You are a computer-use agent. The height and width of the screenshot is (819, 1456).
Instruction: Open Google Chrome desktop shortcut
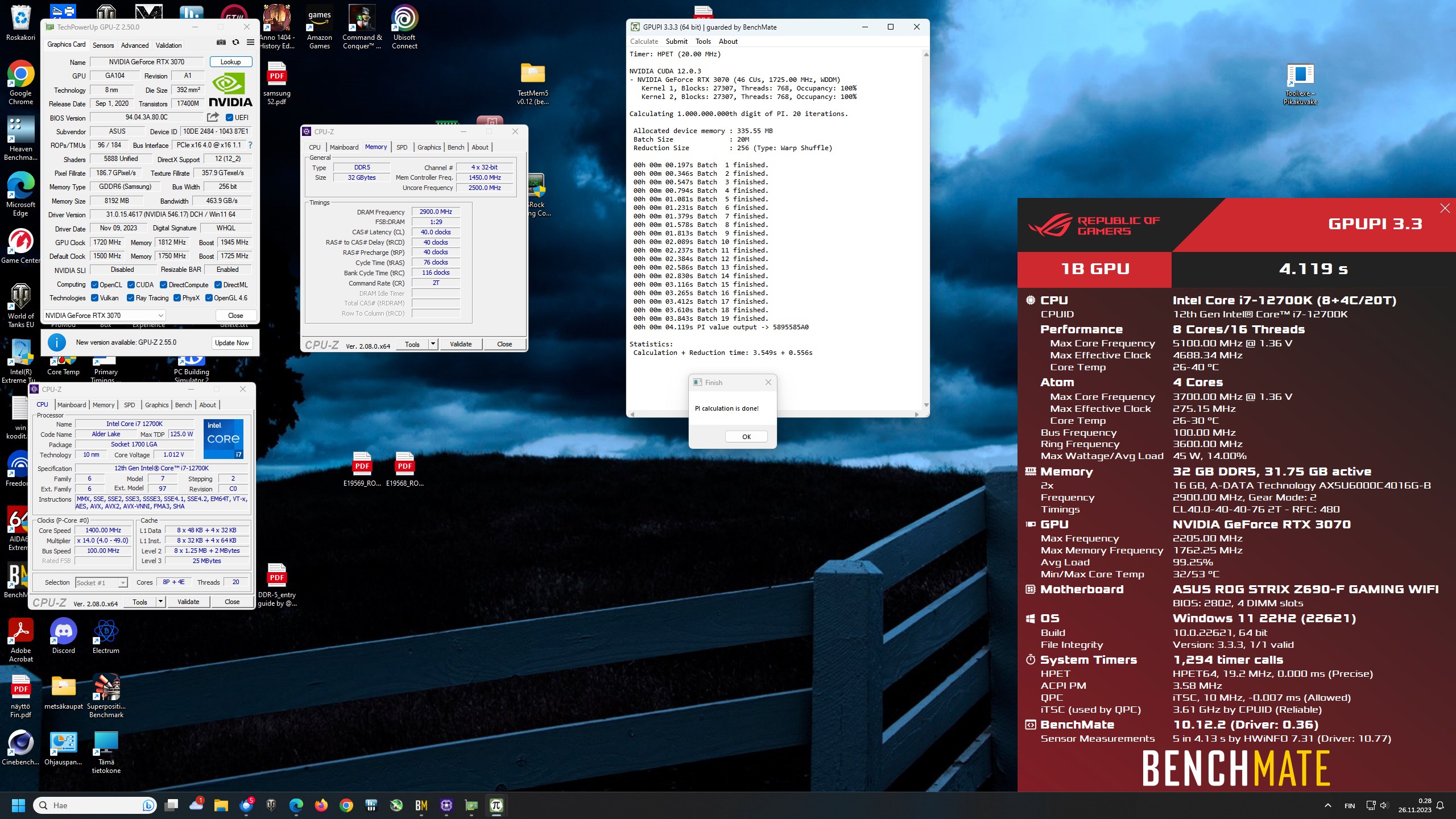[x=21, y=83]
